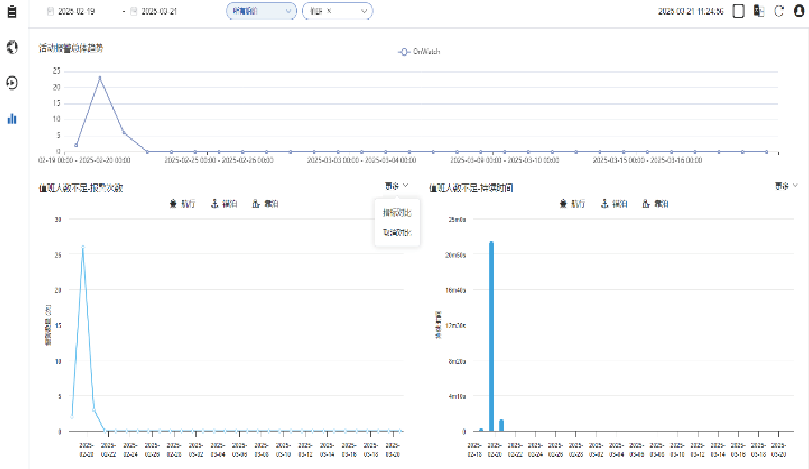Open the hamburger menu icon in the sidebar

click(12, 11)
